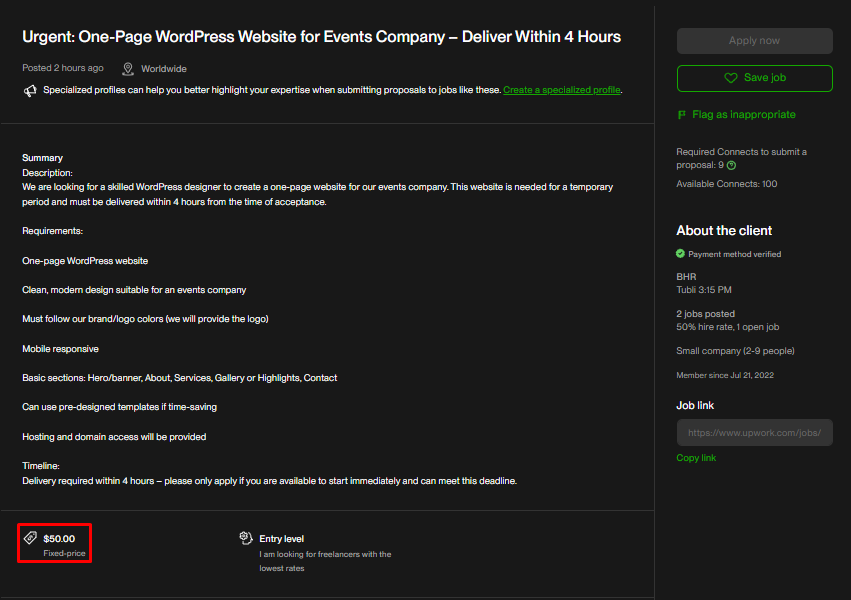851x600 pixels.
Task: Click the 50% hire rate, 1 open job text
Action: point(728,327)
